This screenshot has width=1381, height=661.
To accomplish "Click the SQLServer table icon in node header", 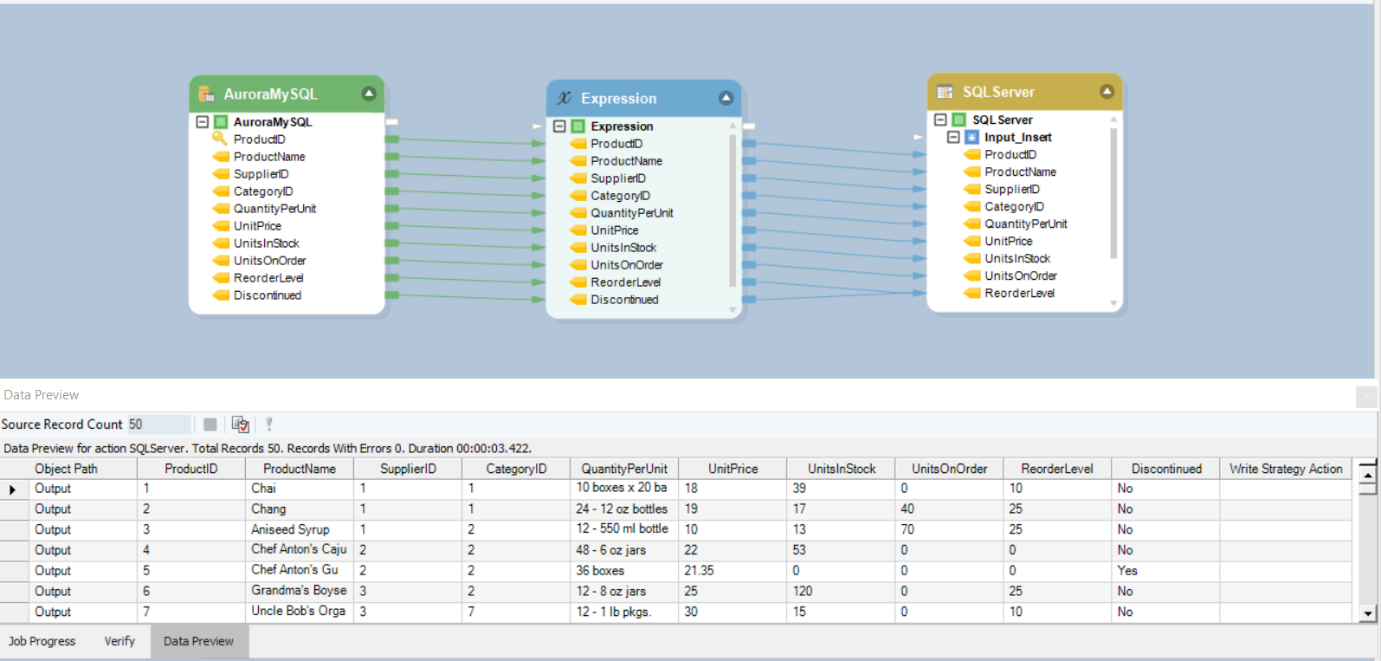I will point(945,92).
